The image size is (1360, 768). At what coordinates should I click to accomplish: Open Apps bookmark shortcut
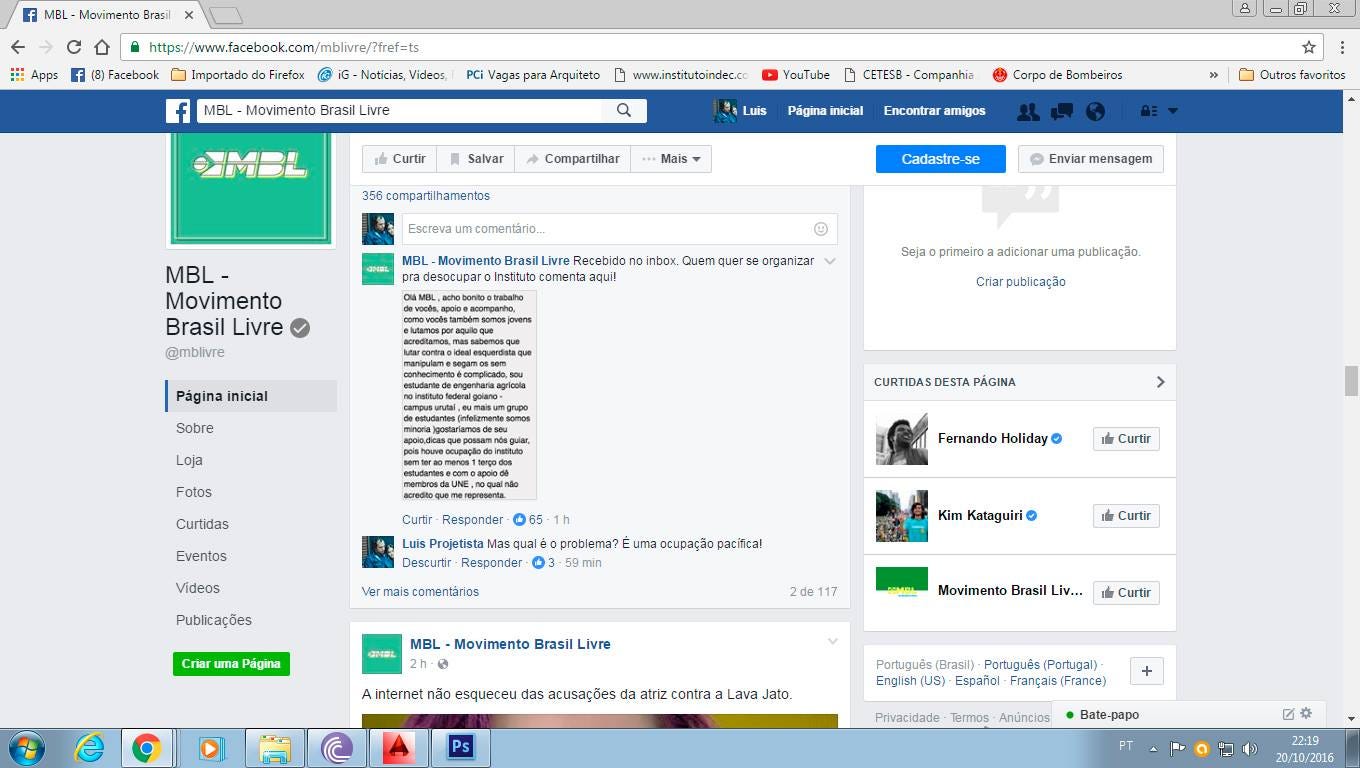35,75
